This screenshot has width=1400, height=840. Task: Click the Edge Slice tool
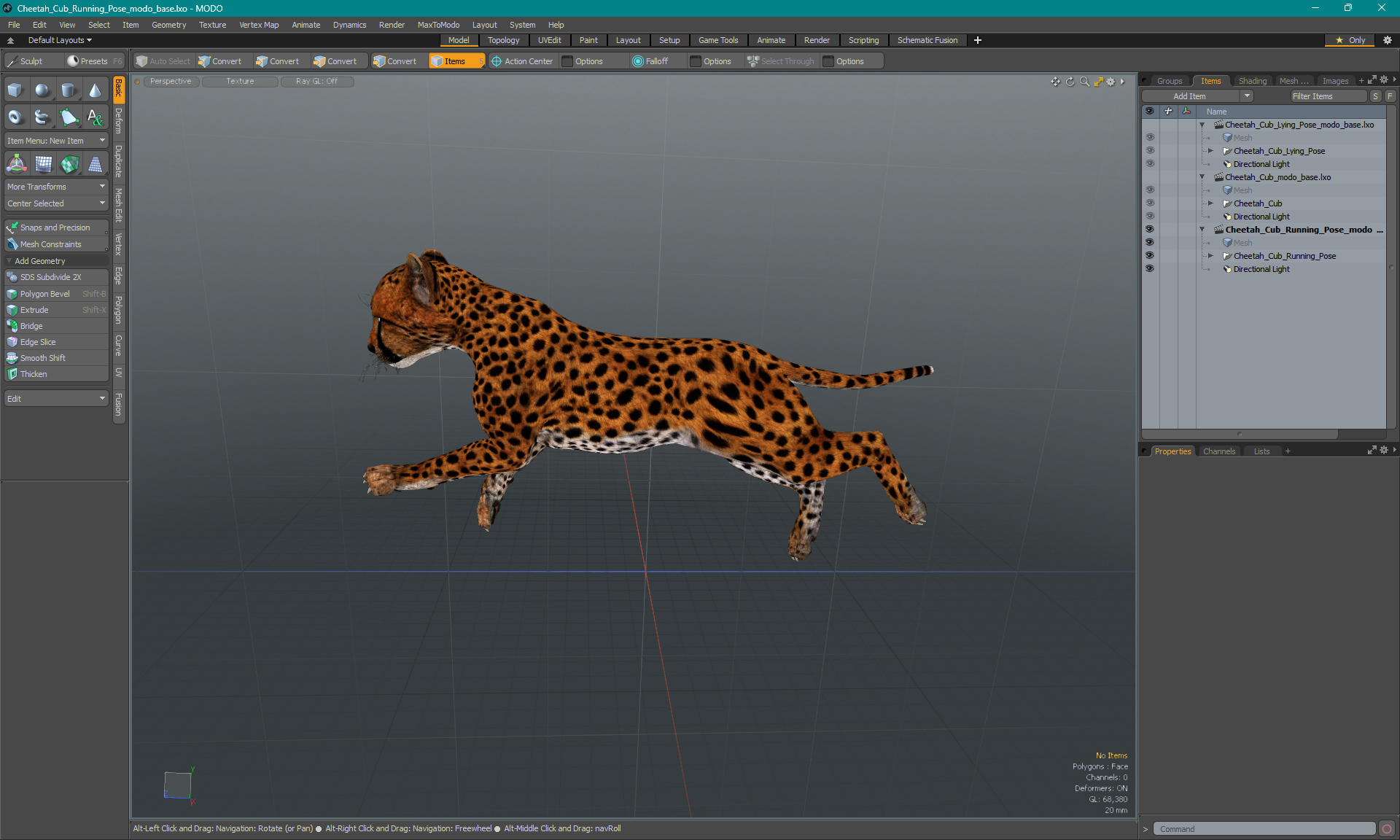(56, 342)
